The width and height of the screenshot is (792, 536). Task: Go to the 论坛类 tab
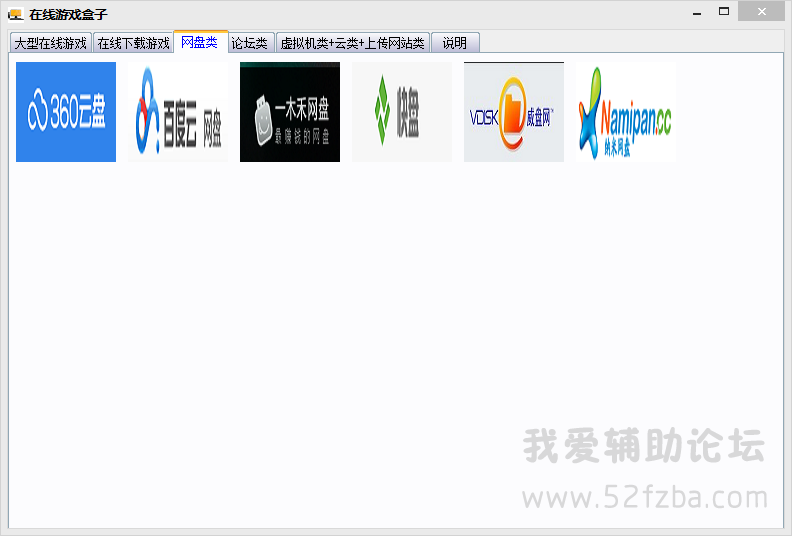click(x=250, y=43)
